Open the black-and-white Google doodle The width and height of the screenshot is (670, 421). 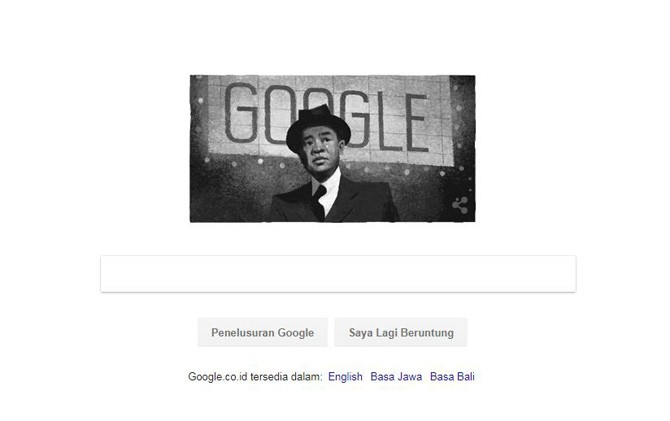click(332, 148)
